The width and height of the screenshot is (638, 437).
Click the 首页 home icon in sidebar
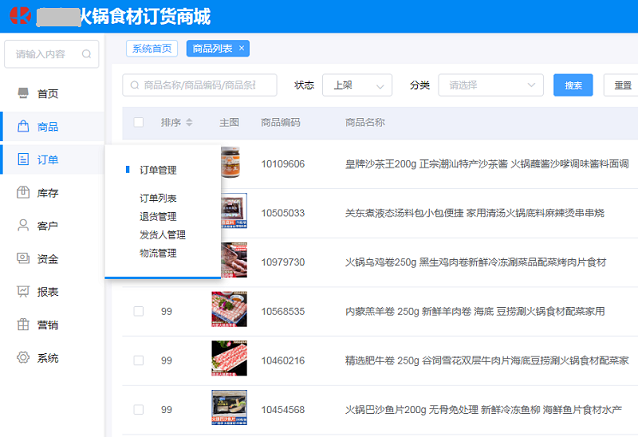(24, 93)
